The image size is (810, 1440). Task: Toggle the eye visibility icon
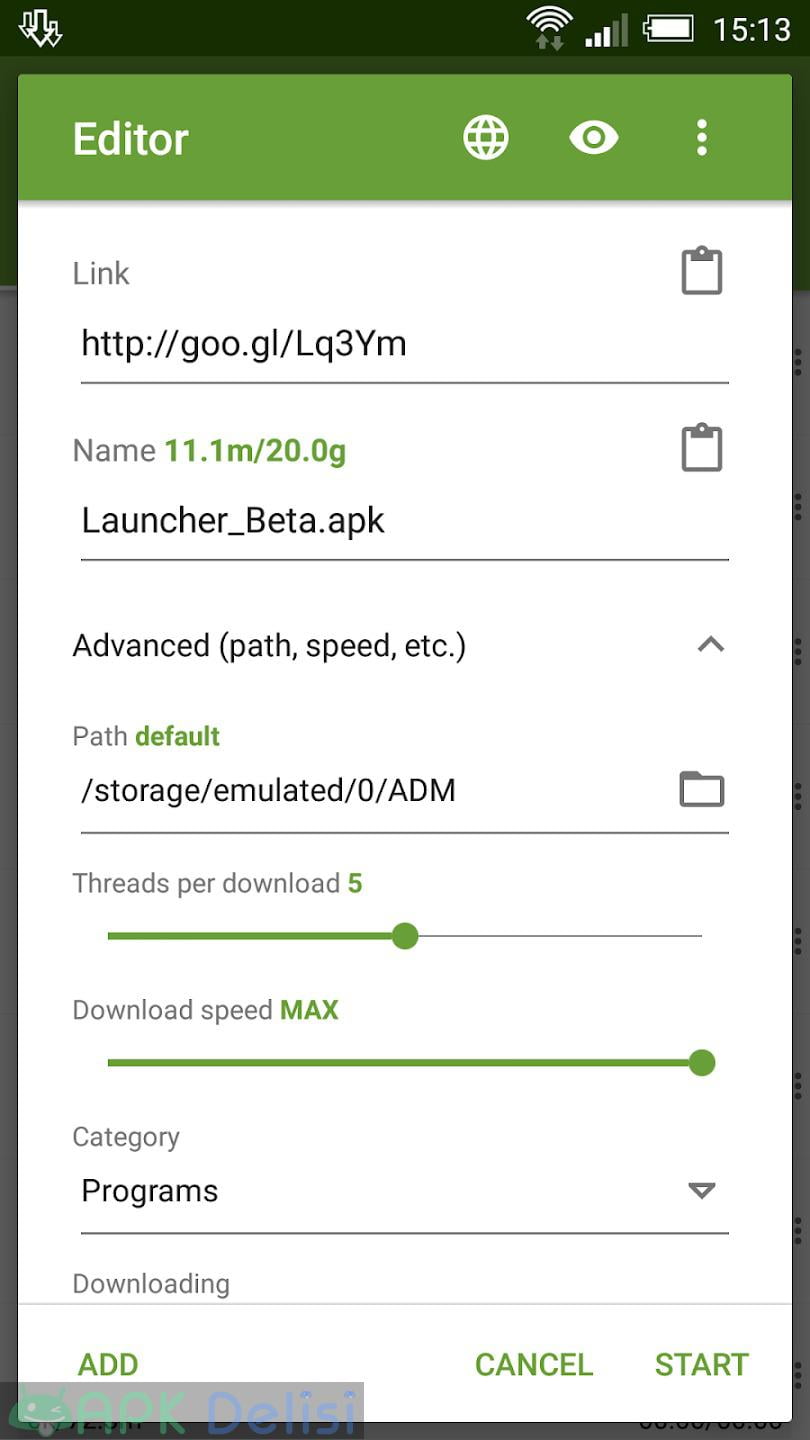point(594,137)
